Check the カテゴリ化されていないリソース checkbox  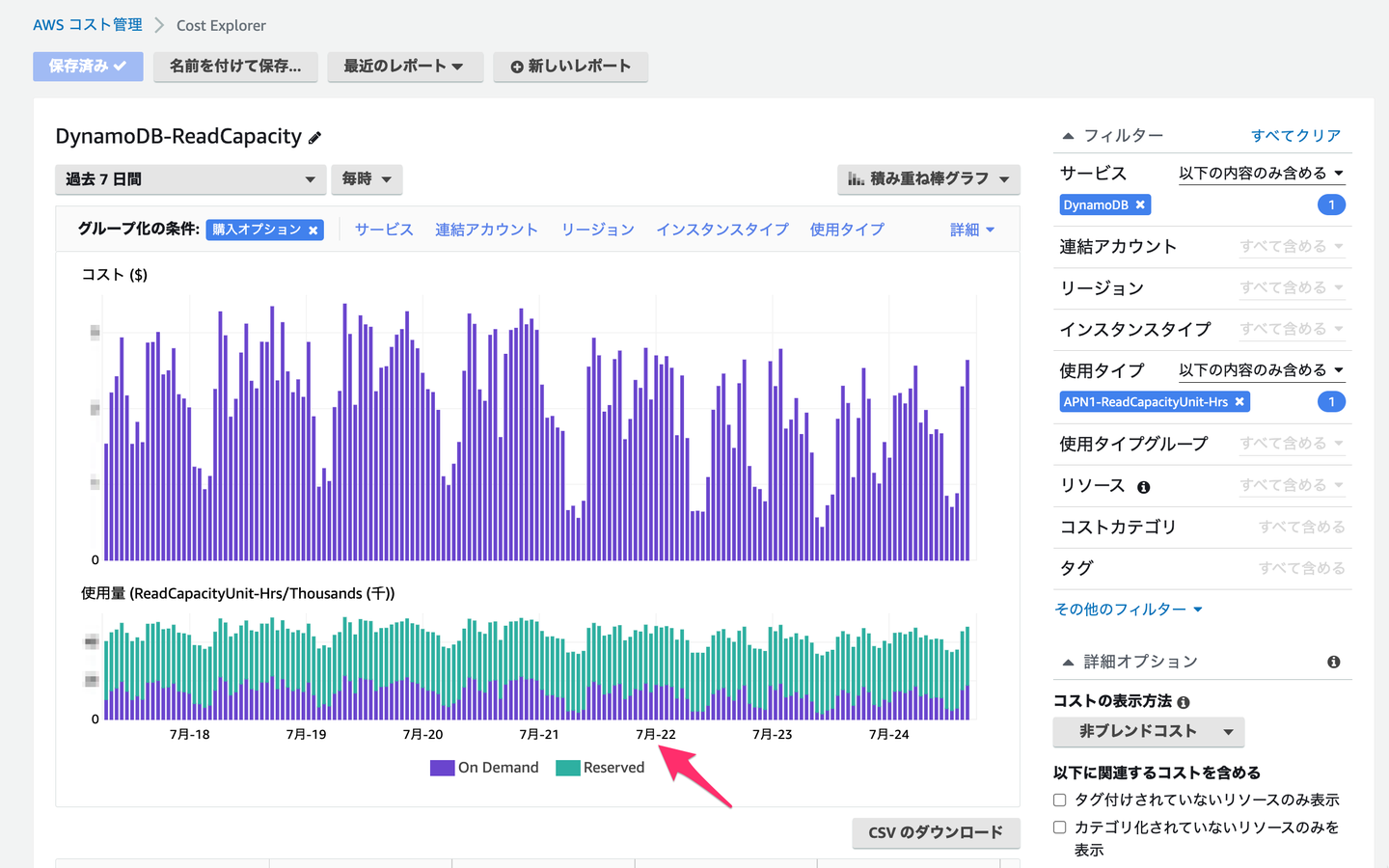(1058, 827)
